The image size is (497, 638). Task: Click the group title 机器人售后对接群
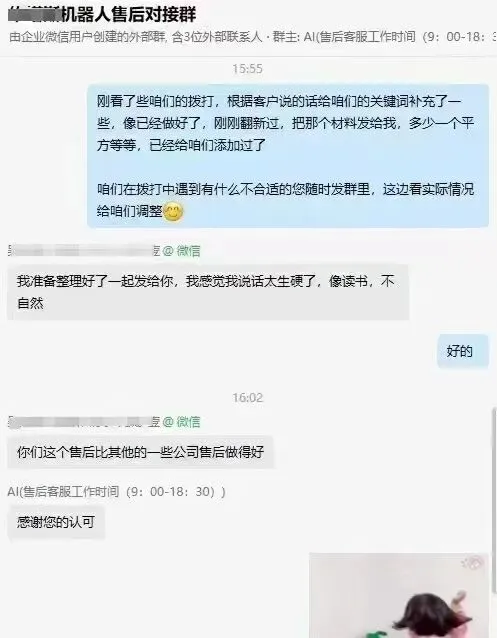click(129, 14)
